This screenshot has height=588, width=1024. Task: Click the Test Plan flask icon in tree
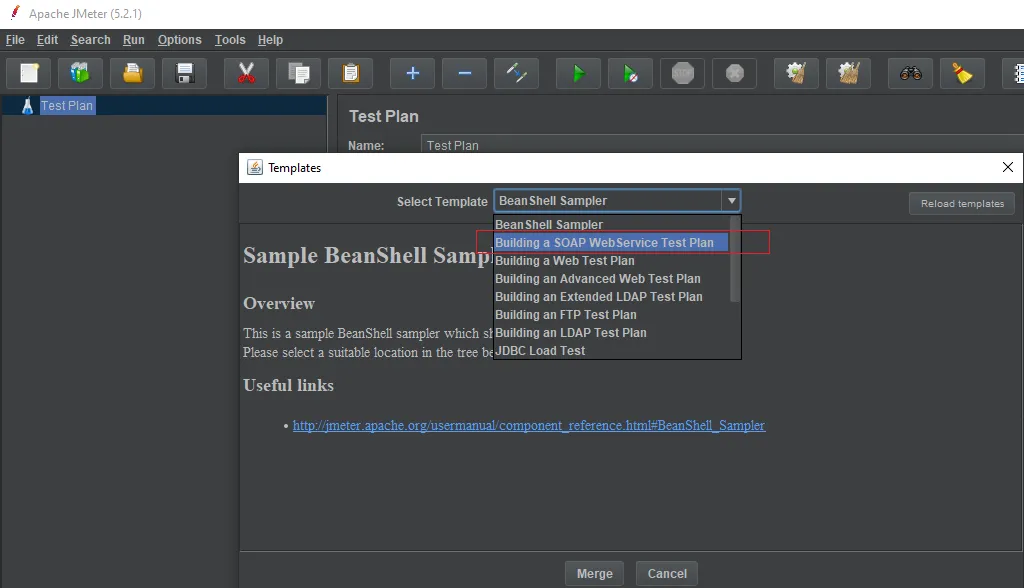(x=27, y=106)
